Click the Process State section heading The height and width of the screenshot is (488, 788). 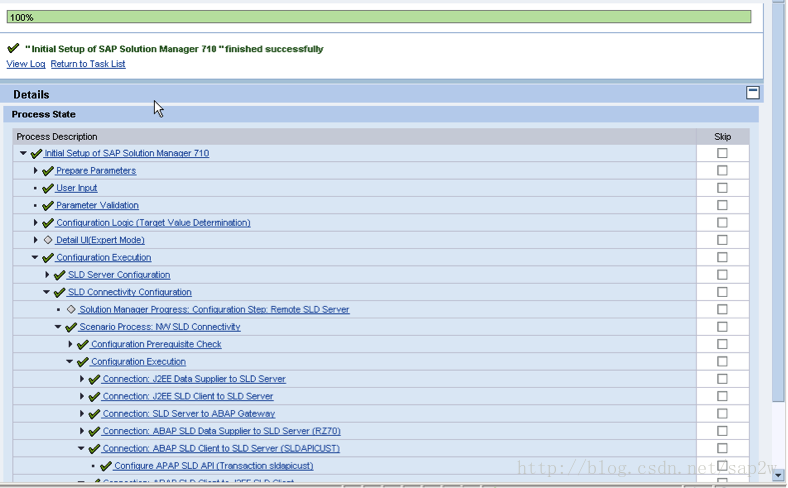[44, 114]
